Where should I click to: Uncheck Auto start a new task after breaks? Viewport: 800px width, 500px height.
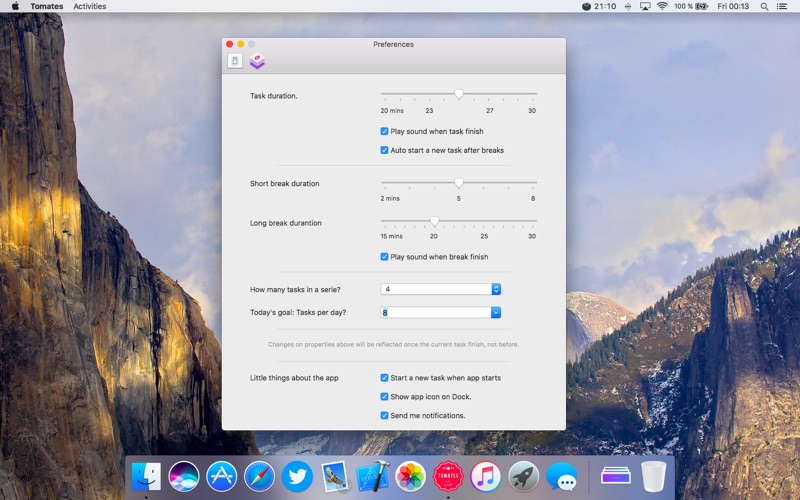pos(385,150)
